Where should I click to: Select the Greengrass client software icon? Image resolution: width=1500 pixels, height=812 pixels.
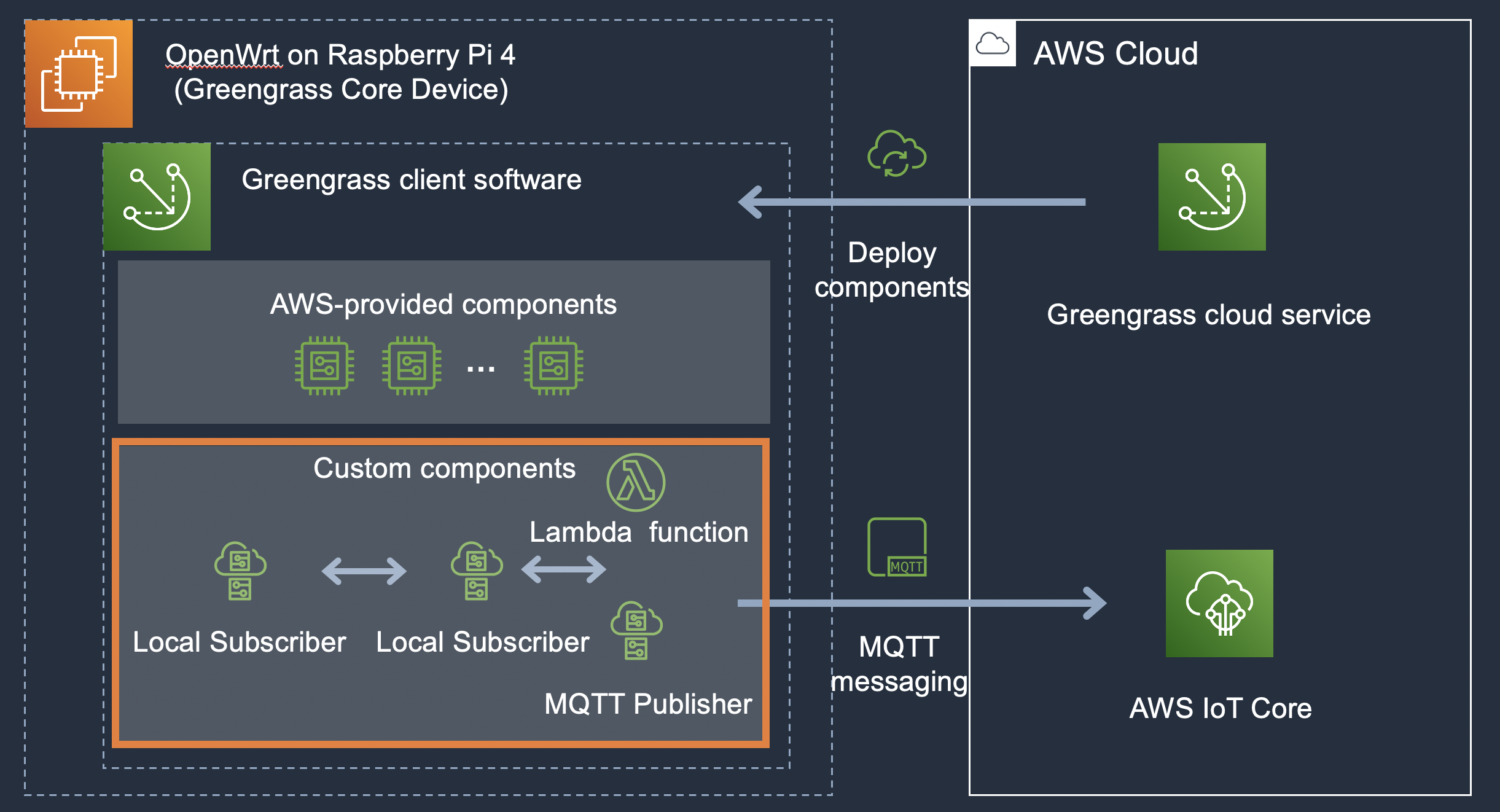(157, 197)
